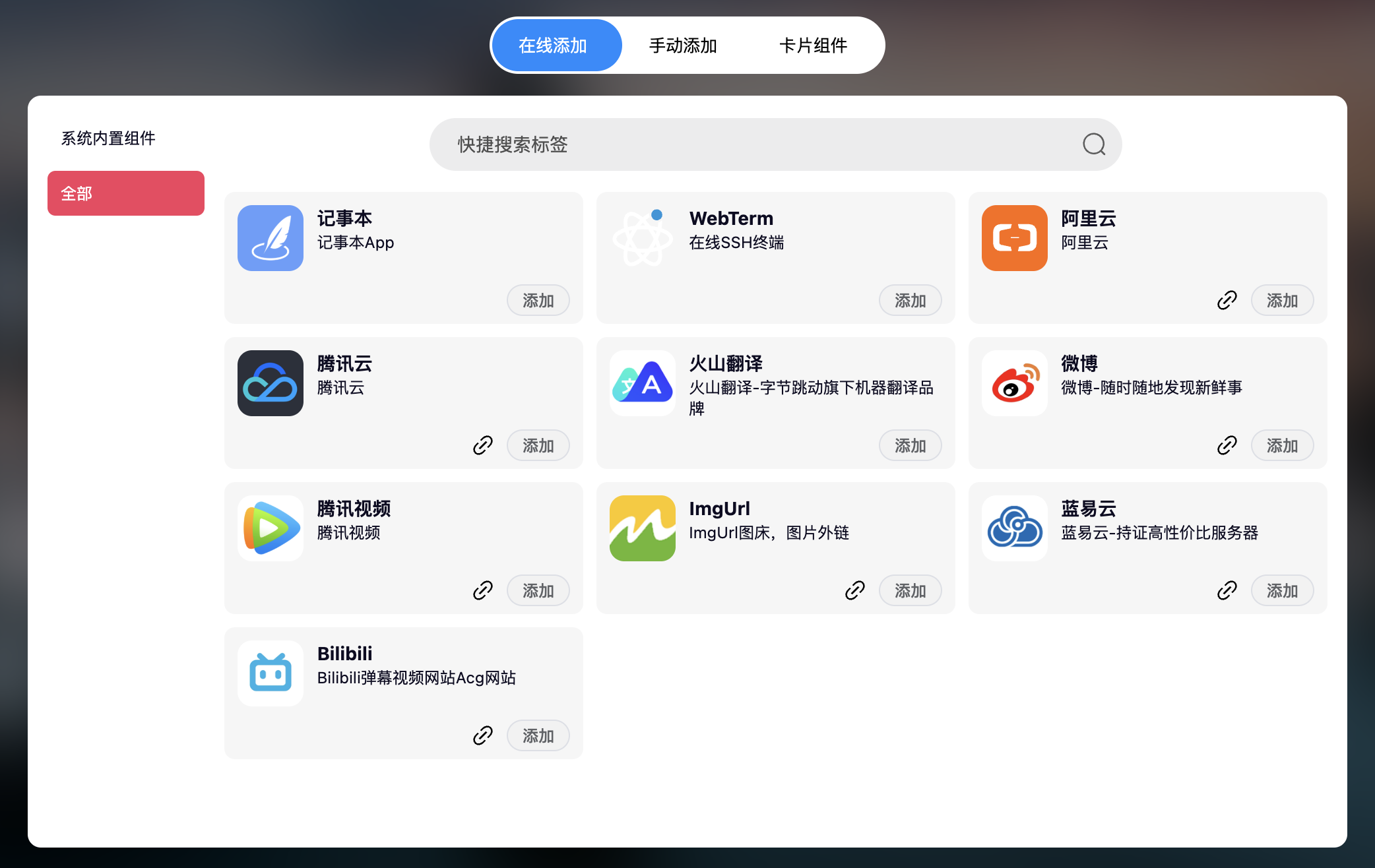This screenshot has height=868, width=1375.
Task: Click the 腾讯视频 title text
Action: (354, 509)
